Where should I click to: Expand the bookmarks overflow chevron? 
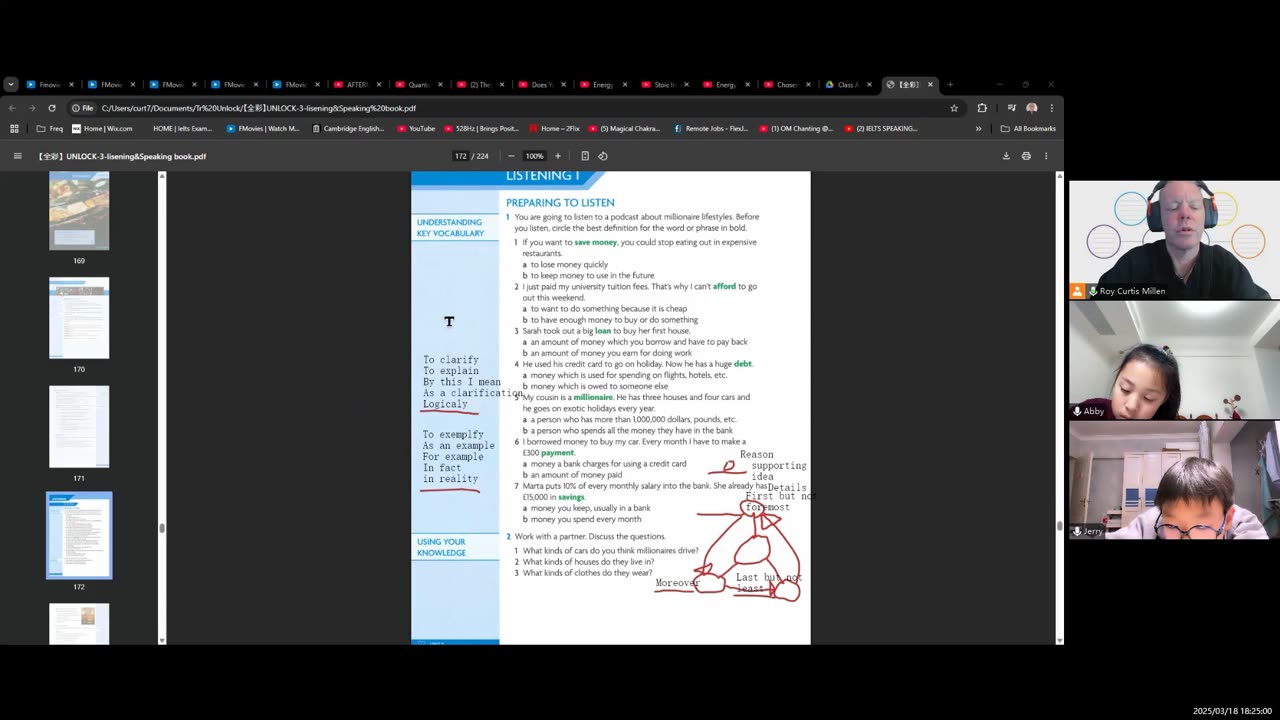[x=978, y=128]
